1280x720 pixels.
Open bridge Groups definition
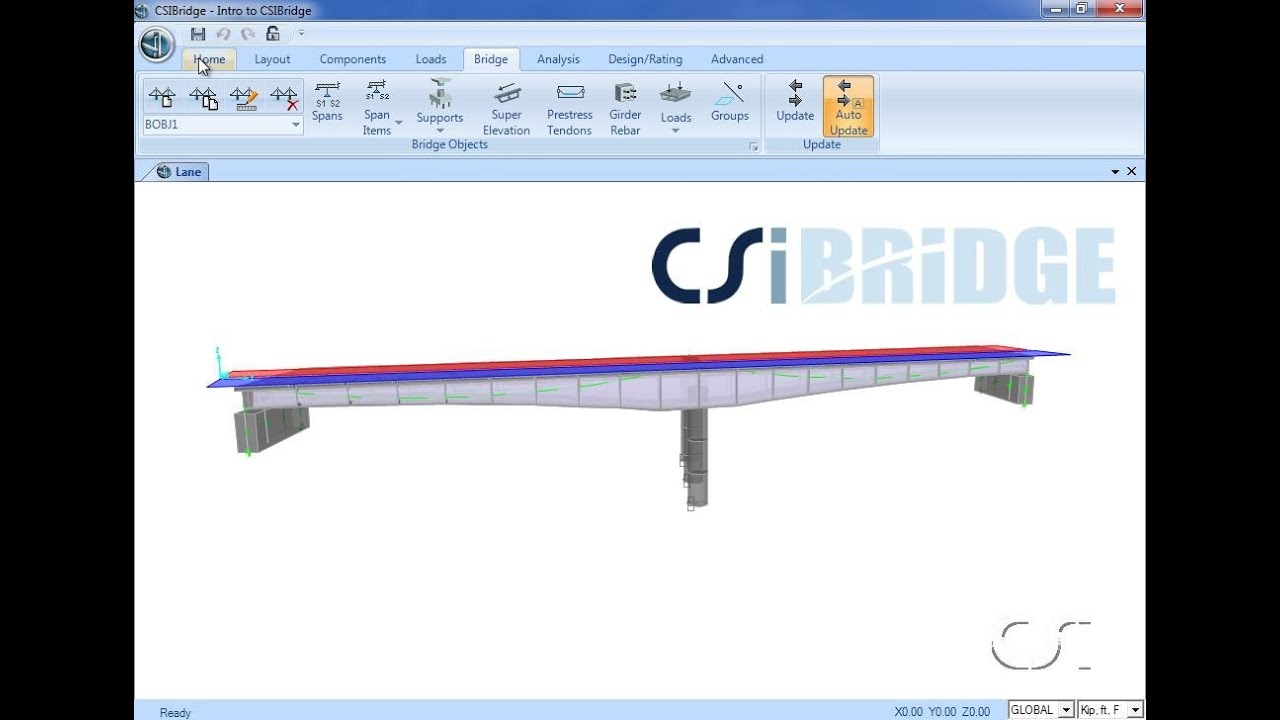(x=730, y=102)
